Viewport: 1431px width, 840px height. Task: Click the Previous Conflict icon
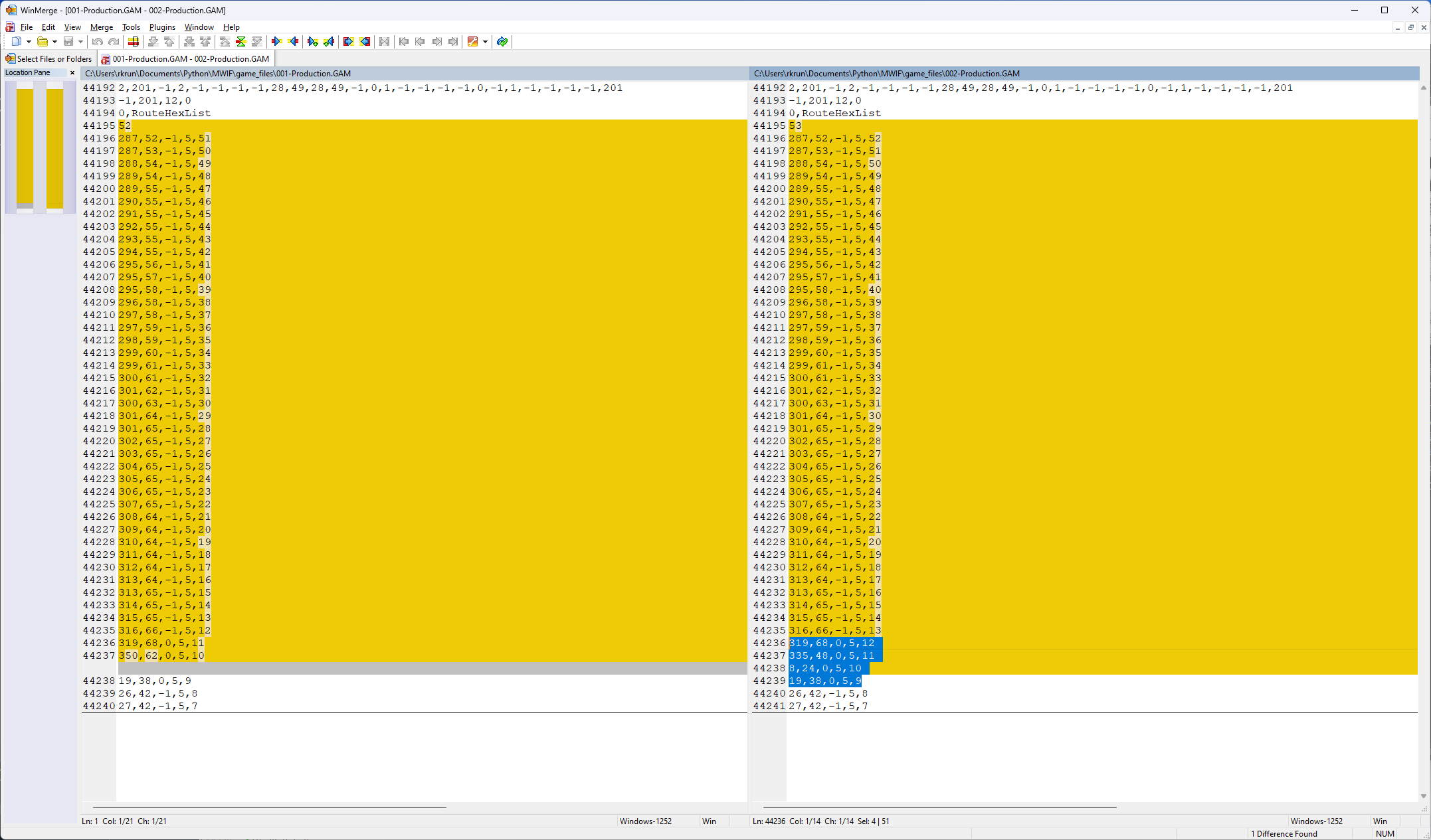pos(205,42)
